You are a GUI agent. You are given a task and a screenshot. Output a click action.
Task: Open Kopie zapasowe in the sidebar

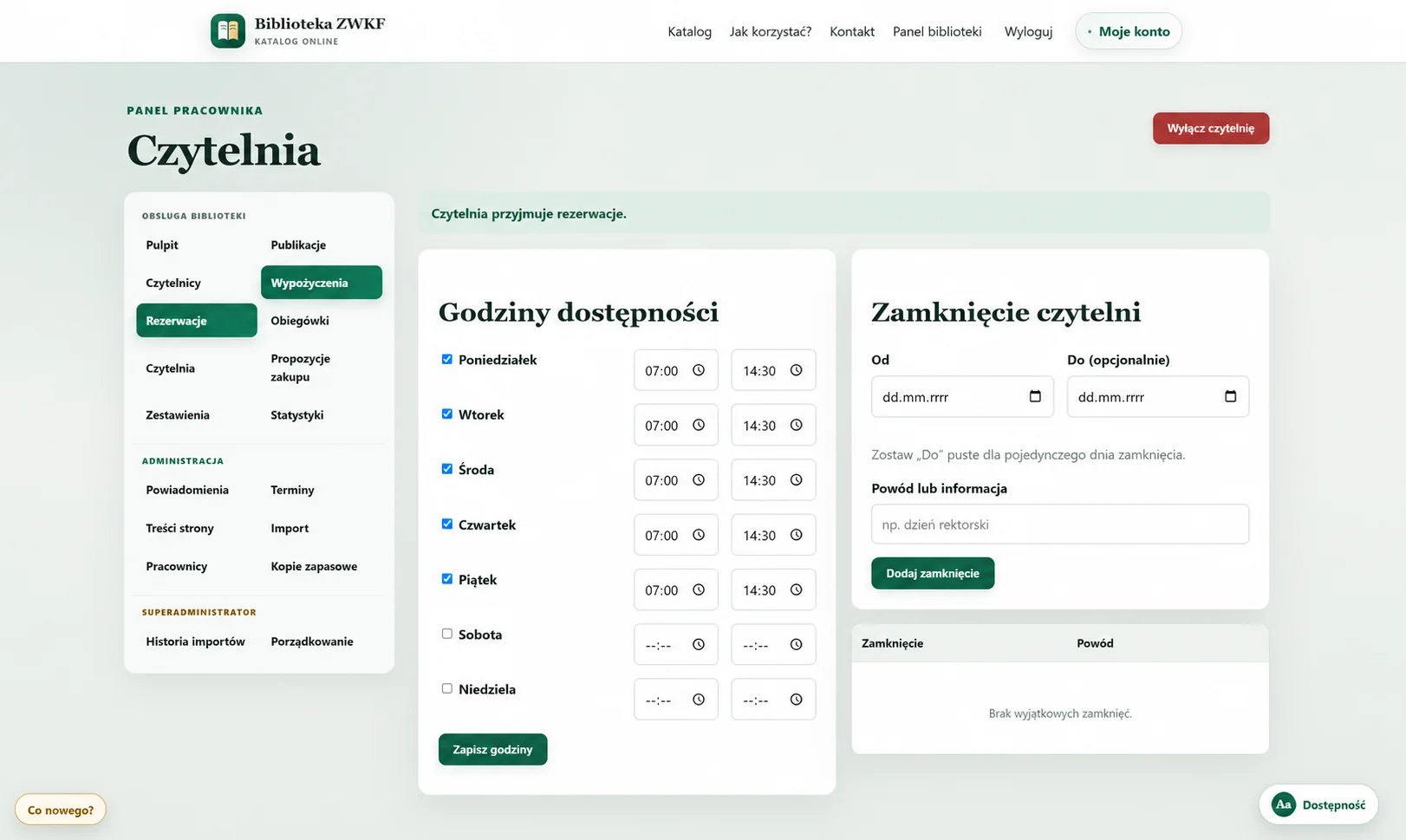314,566
